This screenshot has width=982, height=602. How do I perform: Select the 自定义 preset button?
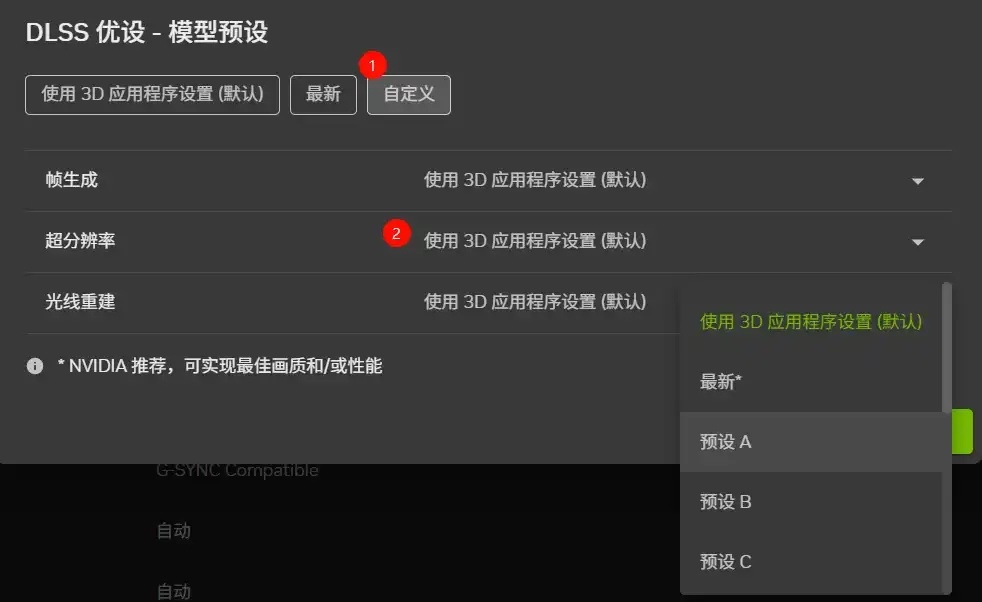[408, 95]
